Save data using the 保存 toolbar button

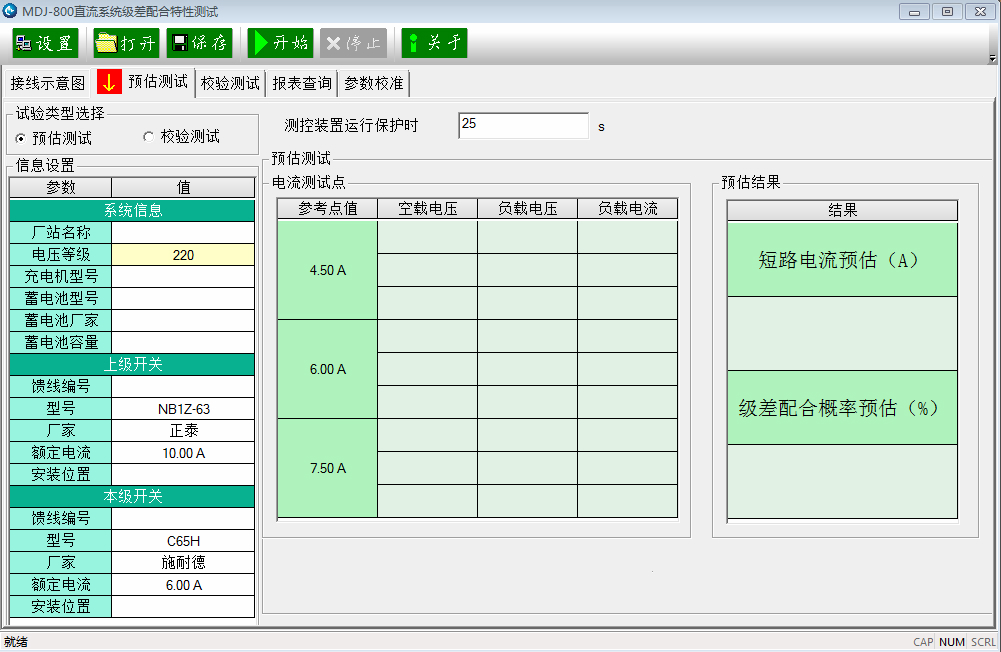pos(199,44)
